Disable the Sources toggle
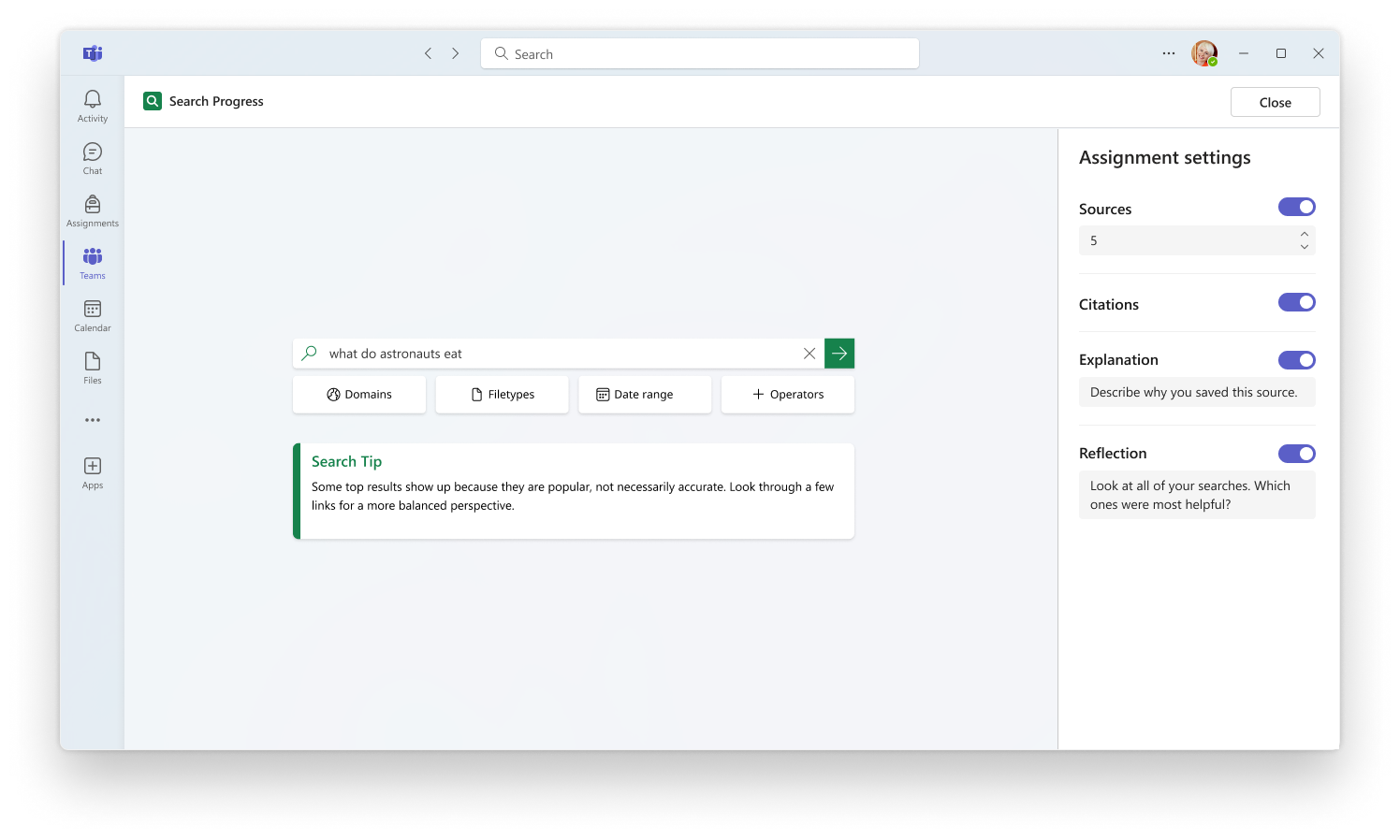This screenshot has height=840, width=1400. click(x=1296, y=207)
